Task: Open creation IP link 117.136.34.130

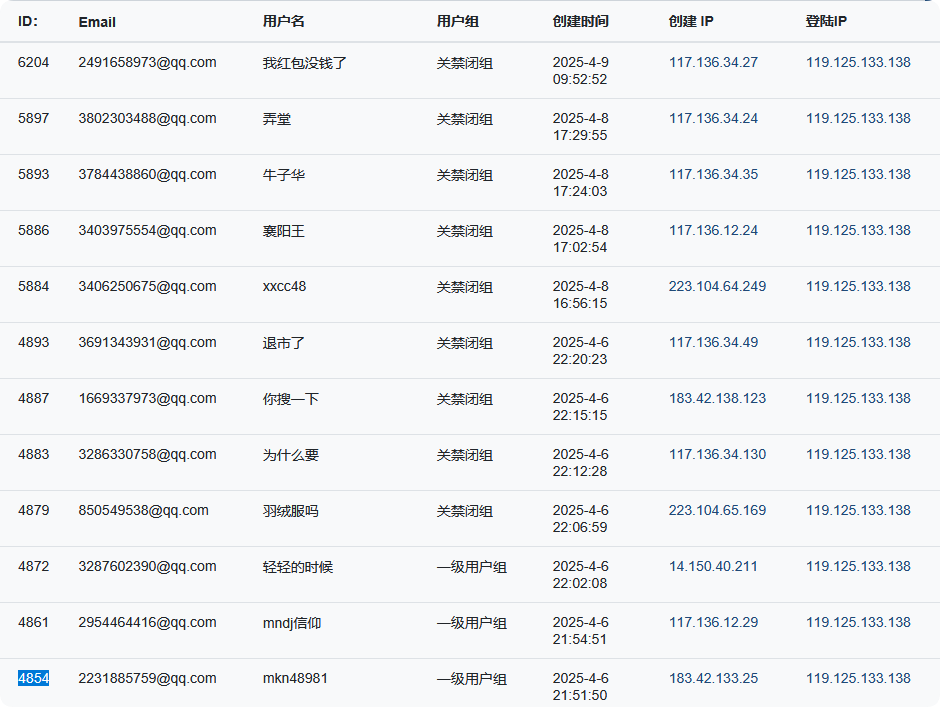Action: (x=718, y=454)
